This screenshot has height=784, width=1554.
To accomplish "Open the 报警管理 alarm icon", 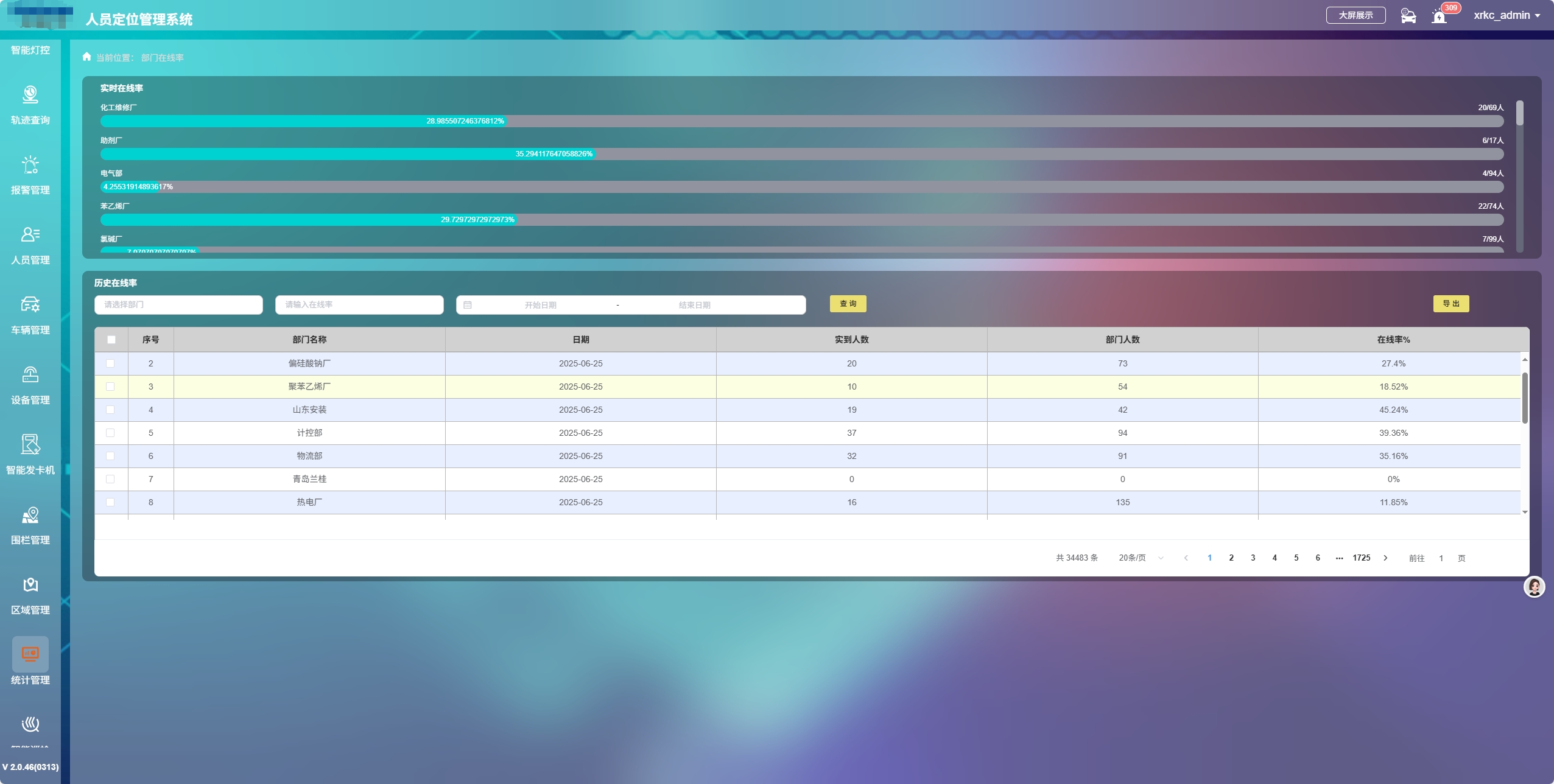I will pyautogui.click(x=30, y=165).
